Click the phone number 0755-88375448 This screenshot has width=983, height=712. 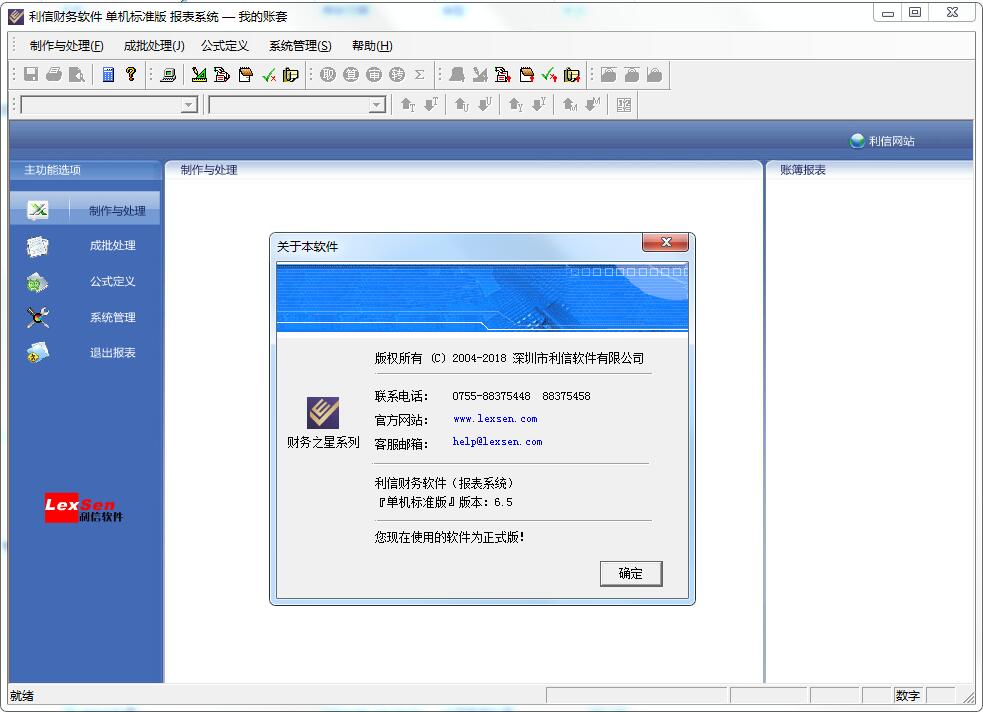(x=492, y=396)
